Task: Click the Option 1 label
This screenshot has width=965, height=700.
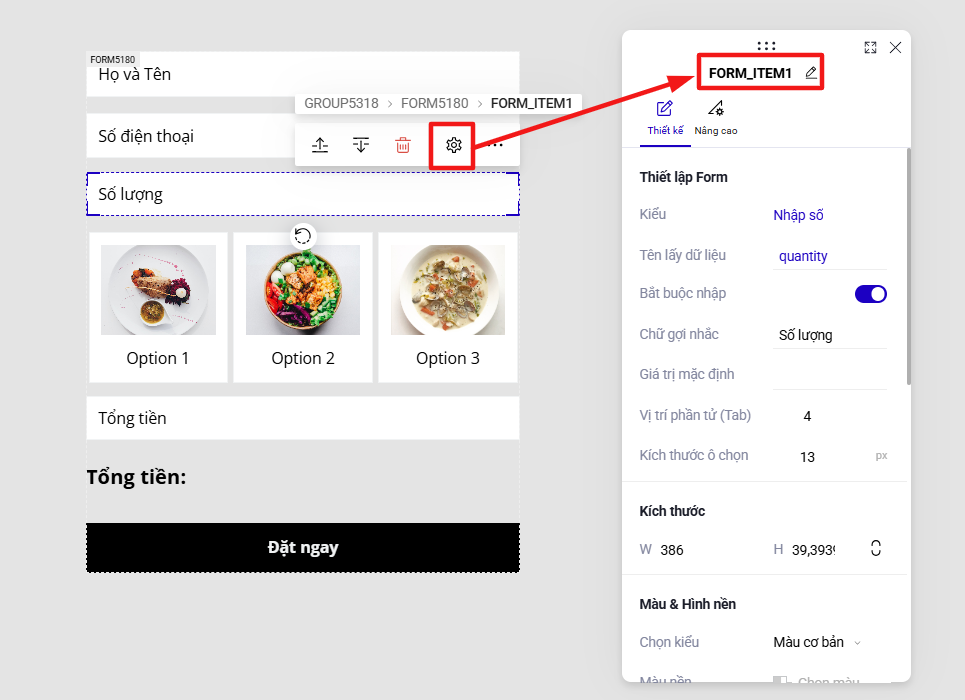Action: tap(158, 358)
